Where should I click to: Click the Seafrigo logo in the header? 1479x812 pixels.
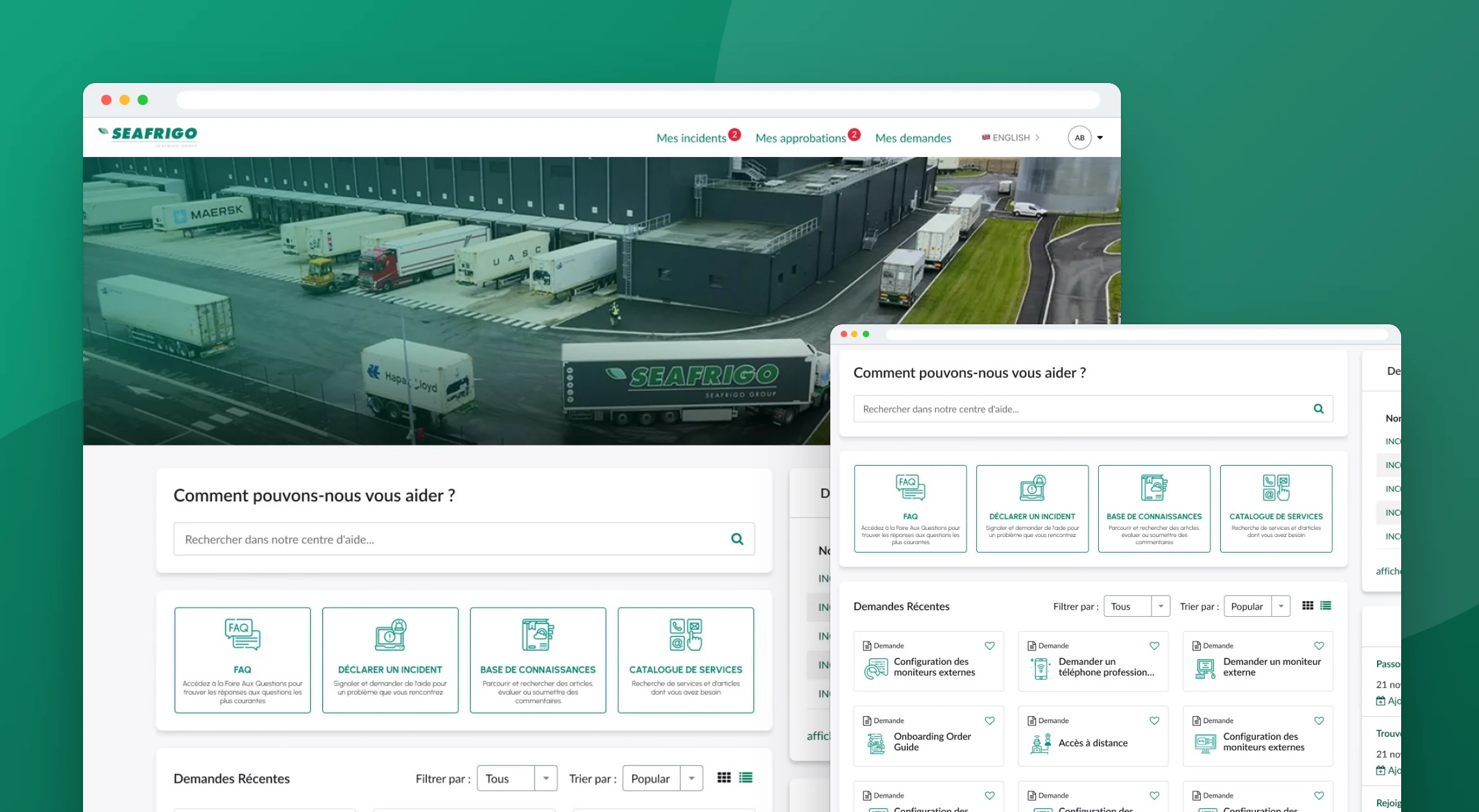point(148,136)
